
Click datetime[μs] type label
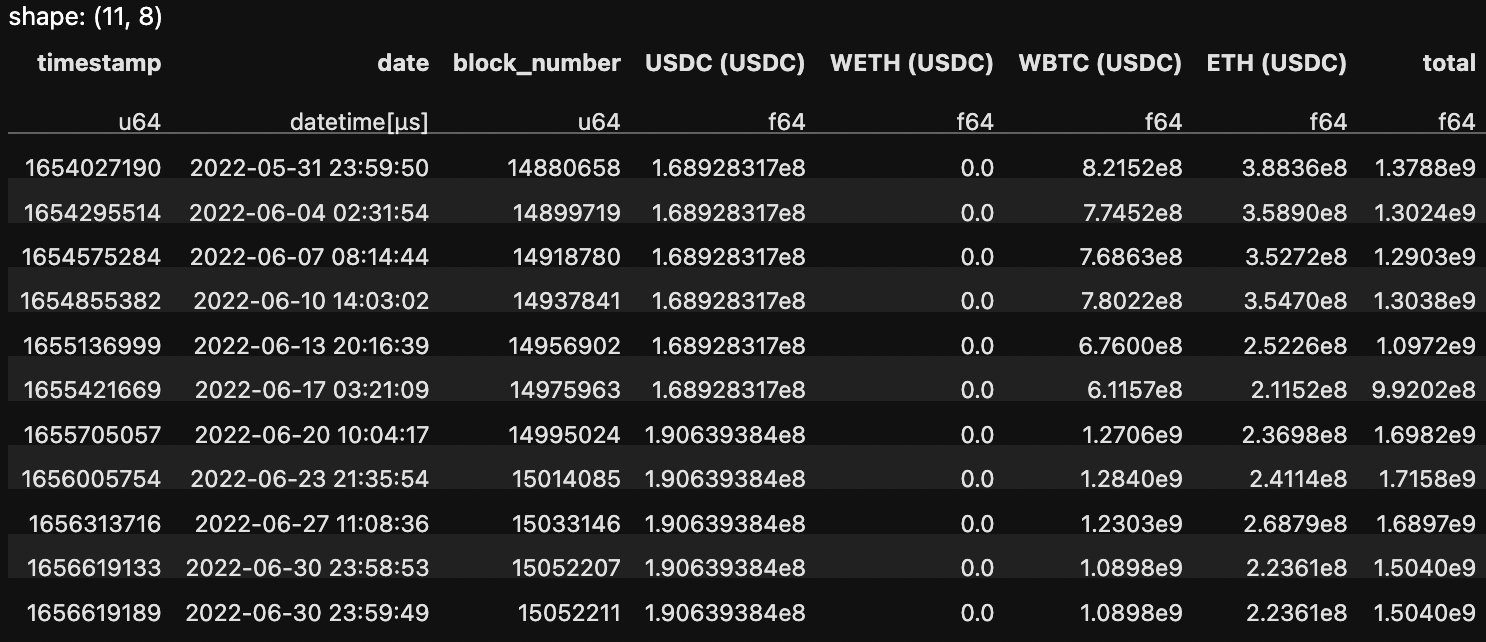click(x=359, y=122)
